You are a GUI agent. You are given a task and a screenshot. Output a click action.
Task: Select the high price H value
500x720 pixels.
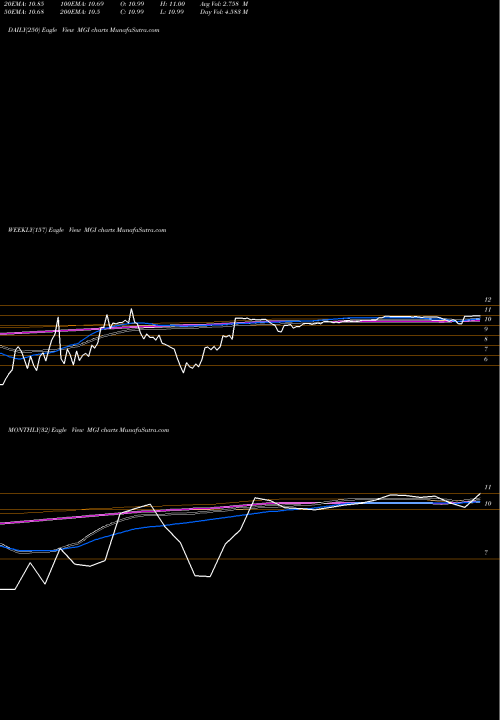(172, 4)
